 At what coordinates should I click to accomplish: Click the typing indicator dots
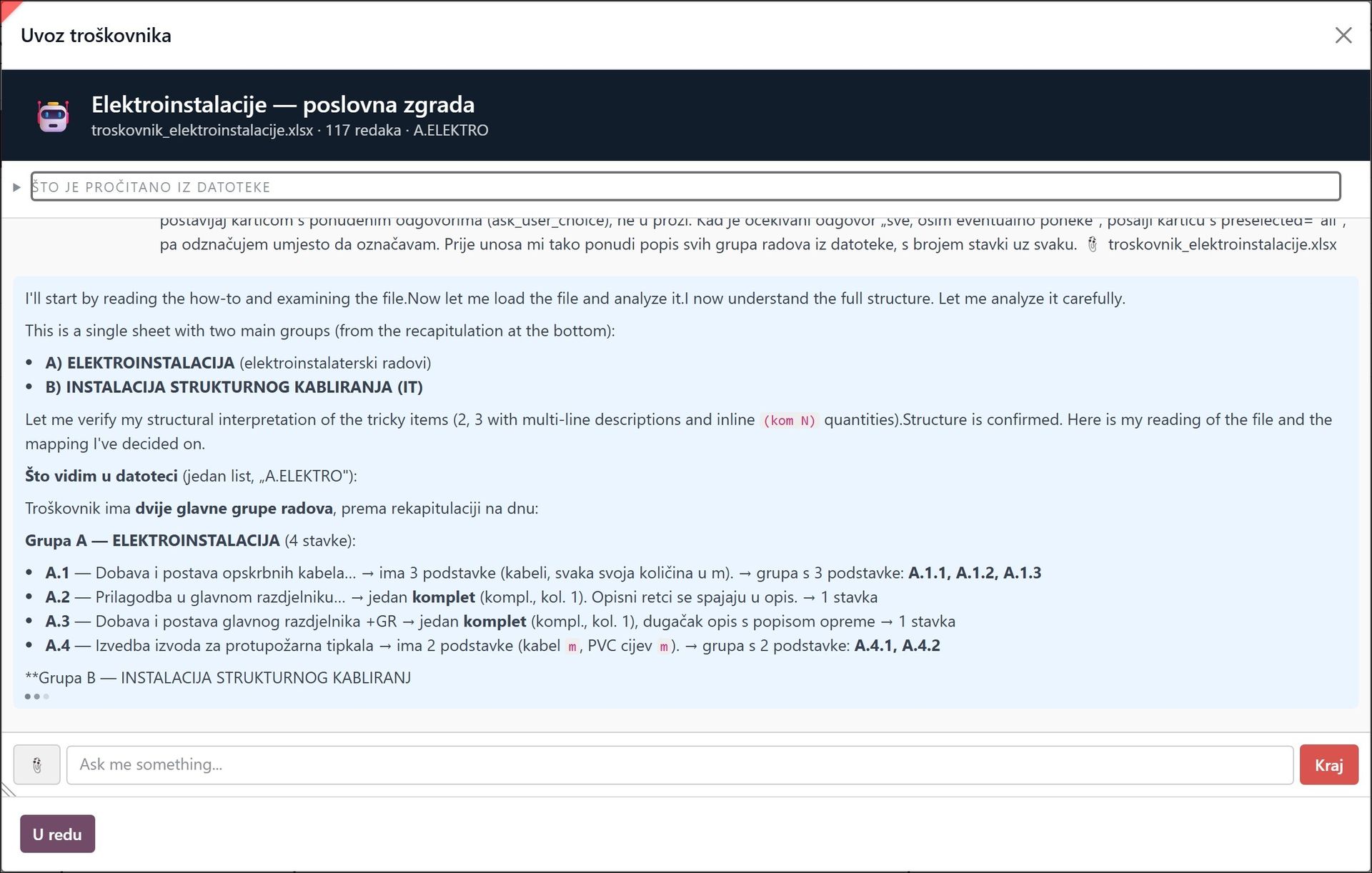[x=36, y=697]
